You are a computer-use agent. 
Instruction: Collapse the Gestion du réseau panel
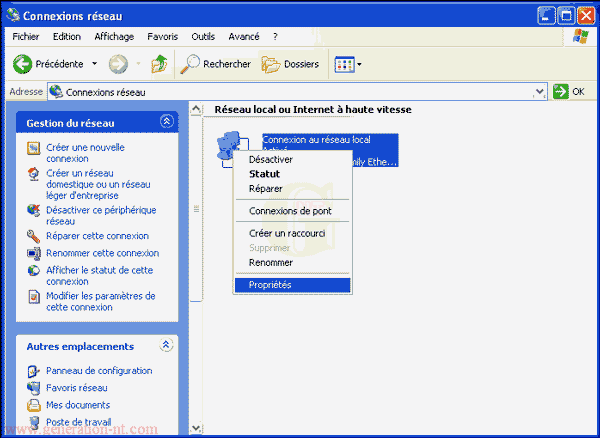tap(166, 122)
